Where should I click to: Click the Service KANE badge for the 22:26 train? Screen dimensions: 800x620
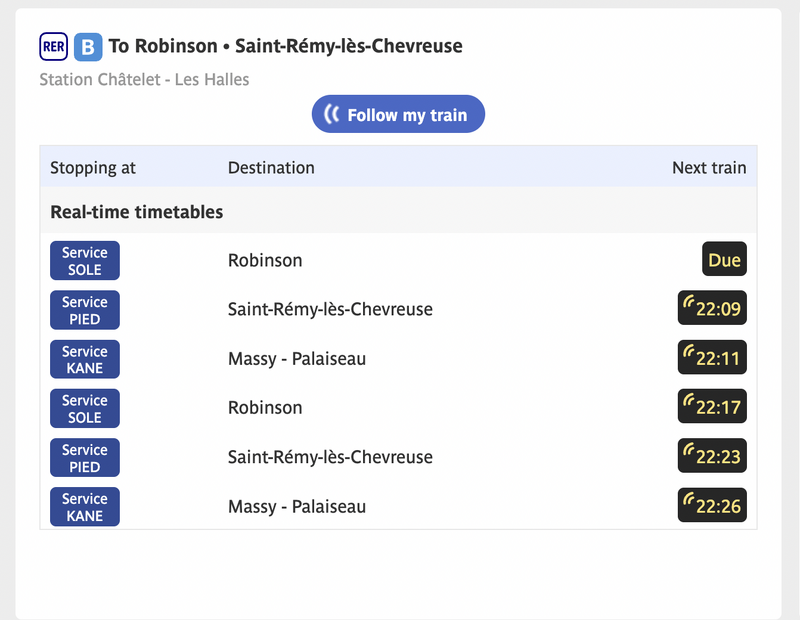(85, 506)
